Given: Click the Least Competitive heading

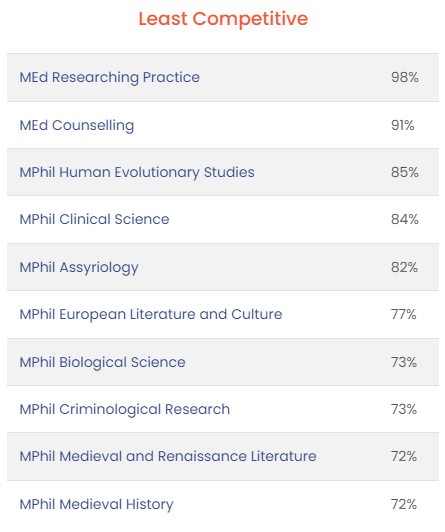Looking at the screenshot, I should [x=223, y=19].
